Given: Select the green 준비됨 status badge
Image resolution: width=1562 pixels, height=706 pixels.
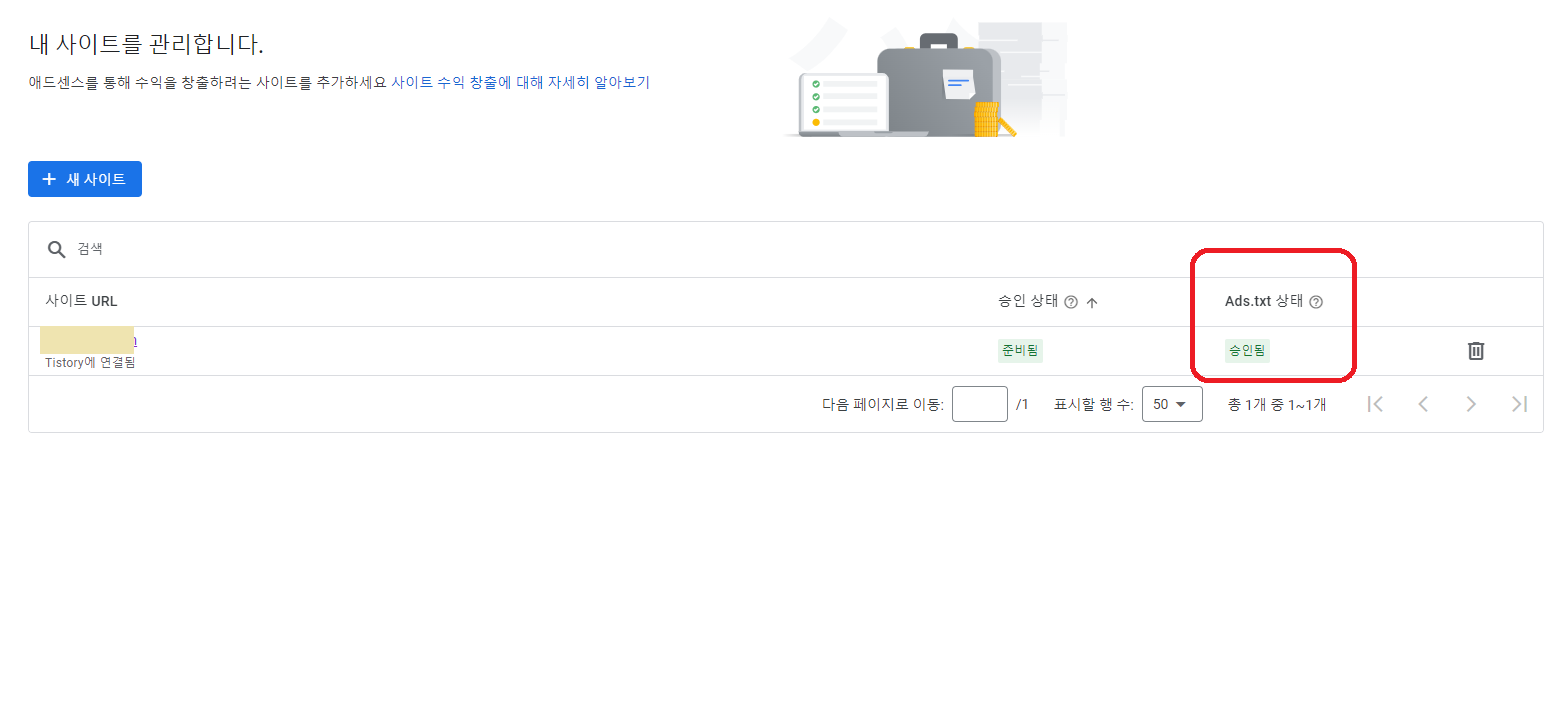Looking at the screenshot, I should pos(1019,351).
